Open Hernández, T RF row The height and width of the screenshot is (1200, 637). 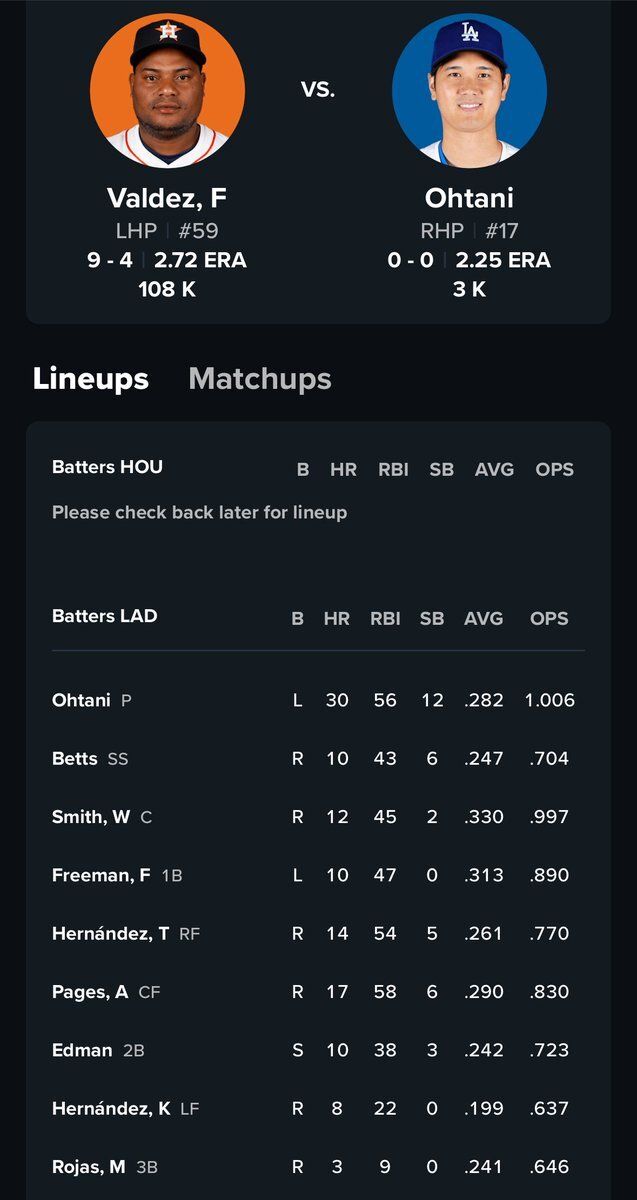click(318, 933)
